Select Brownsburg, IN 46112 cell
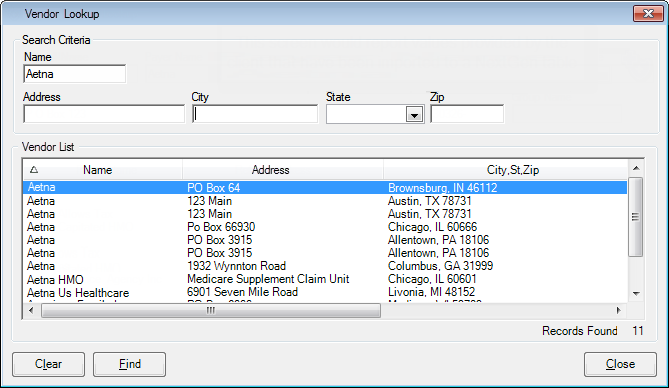Screen dimensions: 669x388 442,188
